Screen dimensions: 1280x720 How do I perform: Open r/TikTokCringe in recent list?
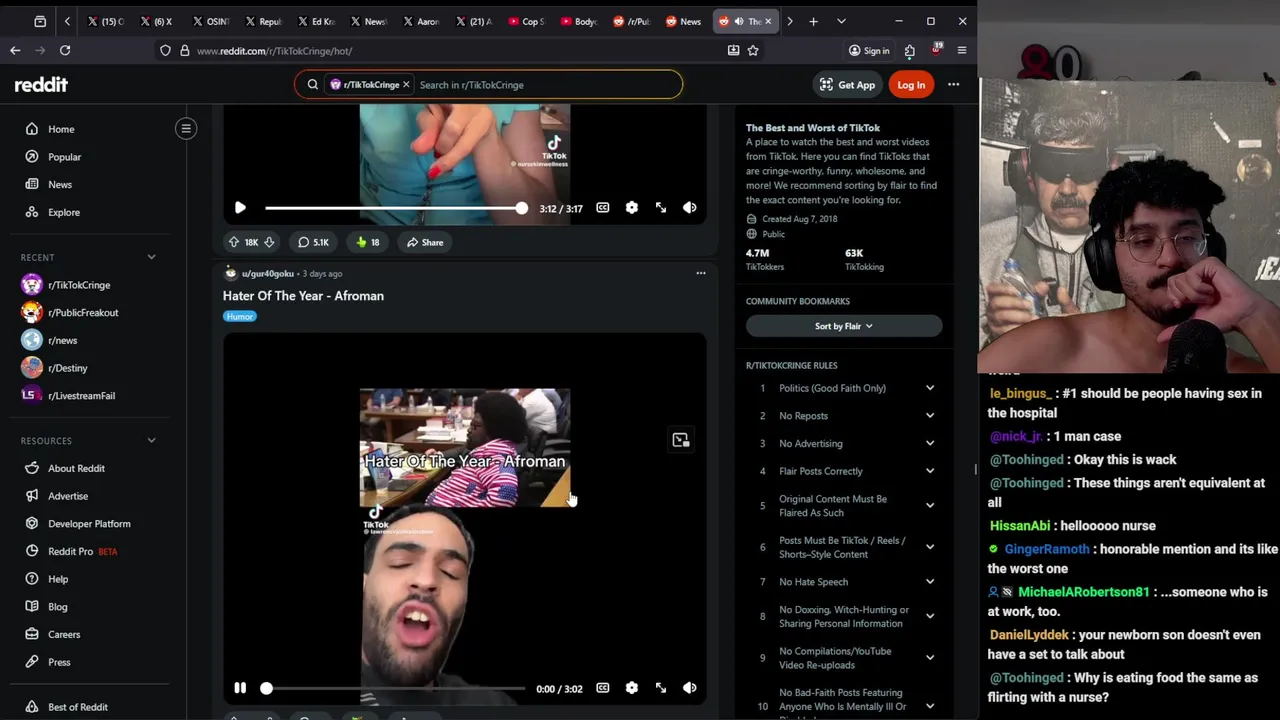79,285
